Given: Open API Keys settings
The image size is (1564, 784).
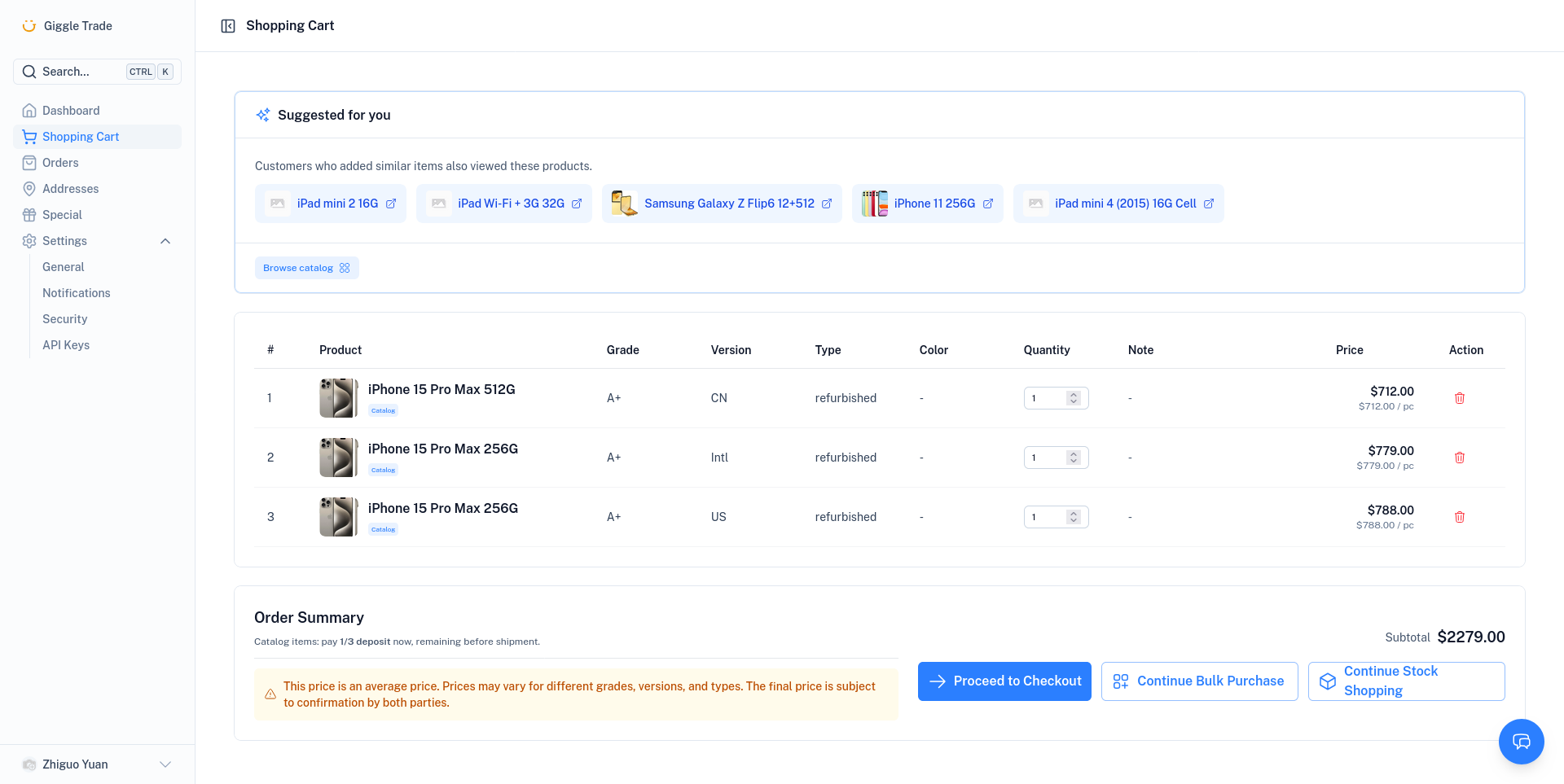Looking at the screenshot, I should tap(66, 345).
